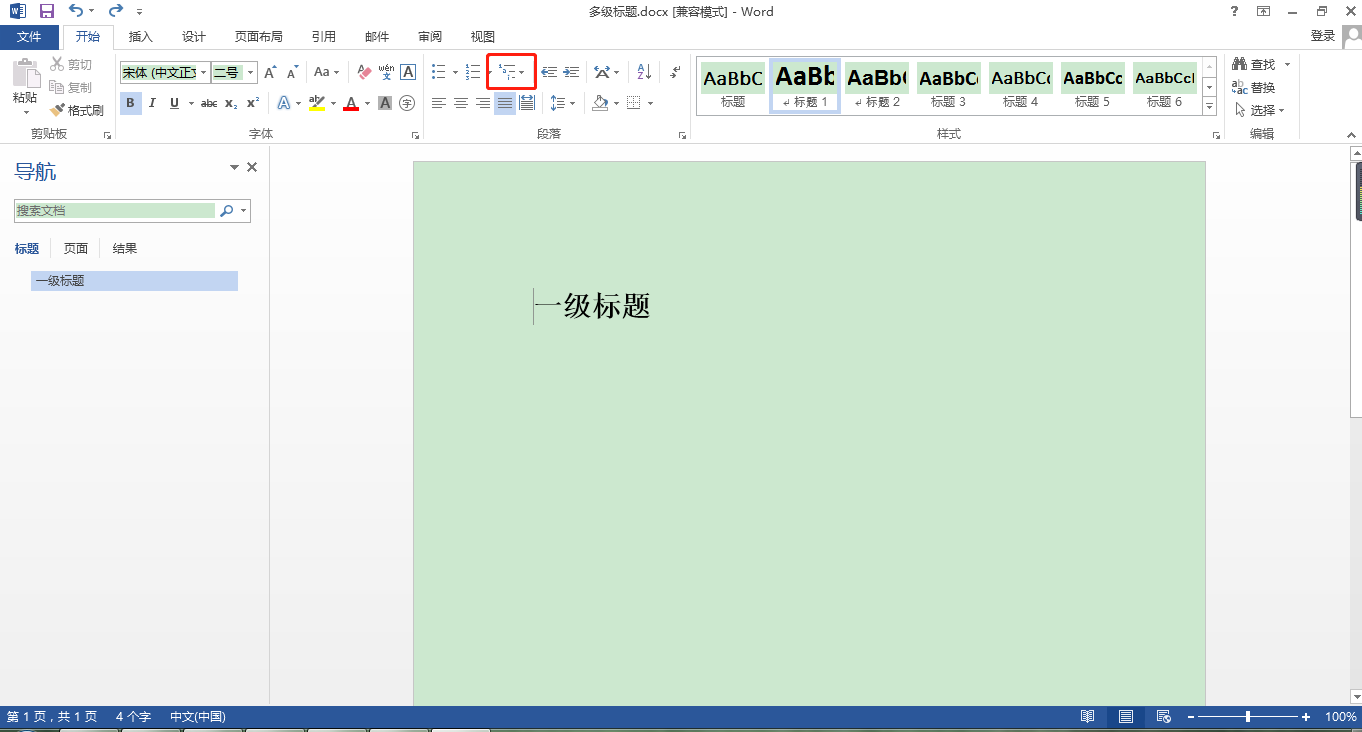1362x732 pixels.
Task: Apply yellow text highlight color
Action: pos(317,103)
